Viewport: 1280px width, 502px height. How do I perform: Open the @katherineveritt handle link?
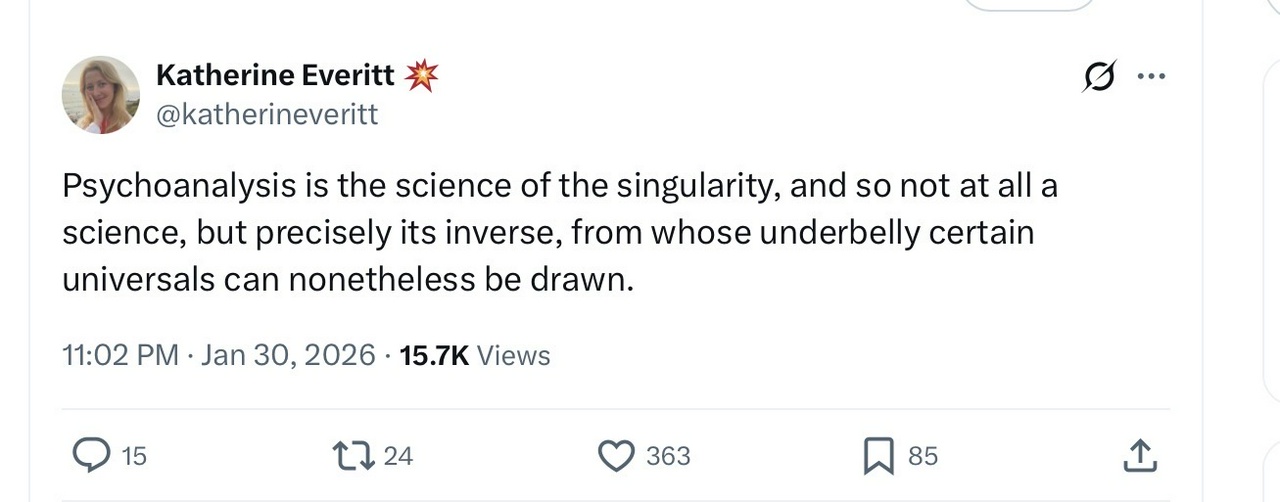267,114
